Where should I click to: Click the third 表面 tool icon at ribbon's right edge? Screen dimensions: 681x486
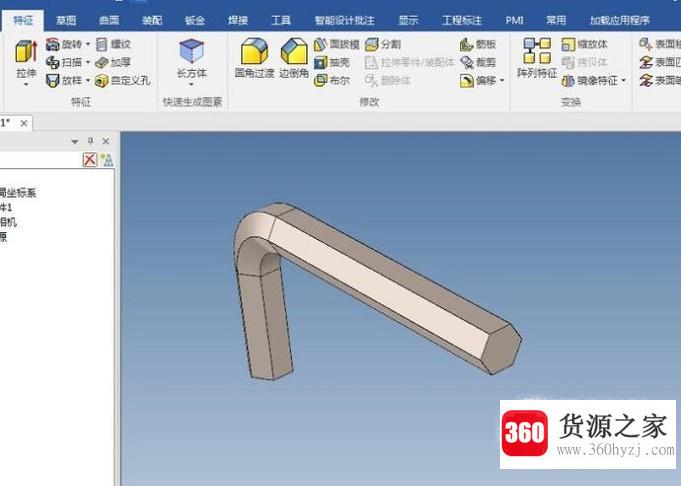point(646,80)
